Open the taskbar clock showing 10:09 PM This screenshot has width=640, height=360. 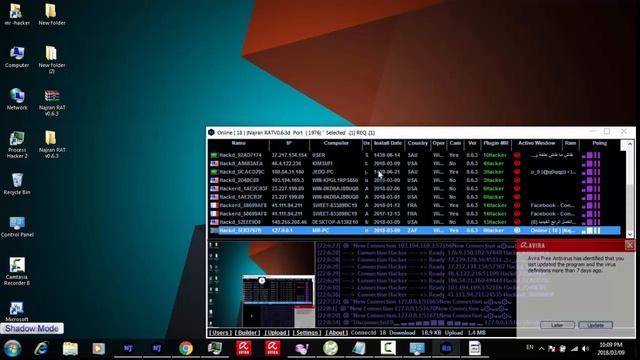[611, 349]
